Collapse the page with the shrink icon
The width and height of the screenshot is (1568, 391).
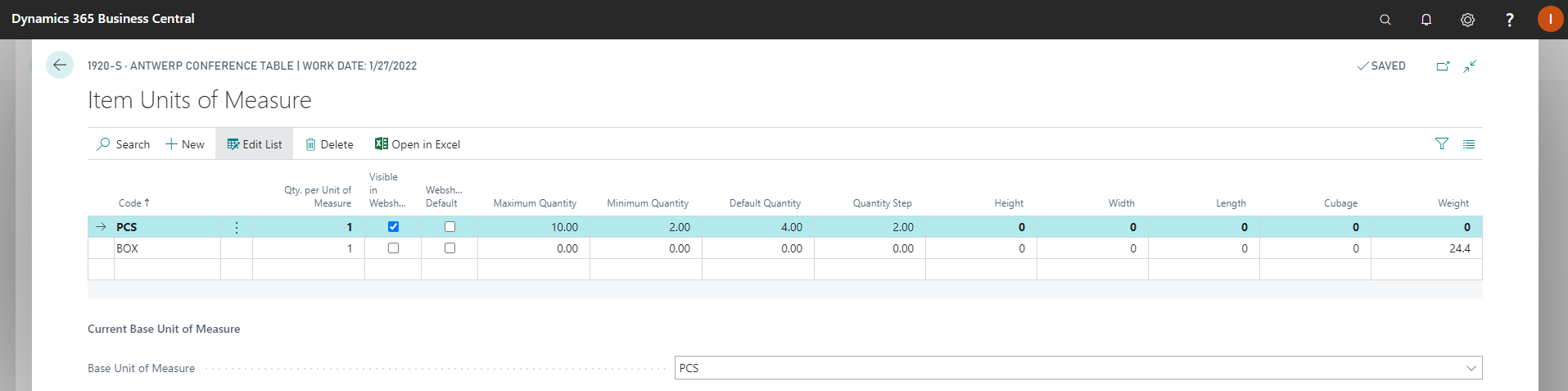coord(1470,66)
